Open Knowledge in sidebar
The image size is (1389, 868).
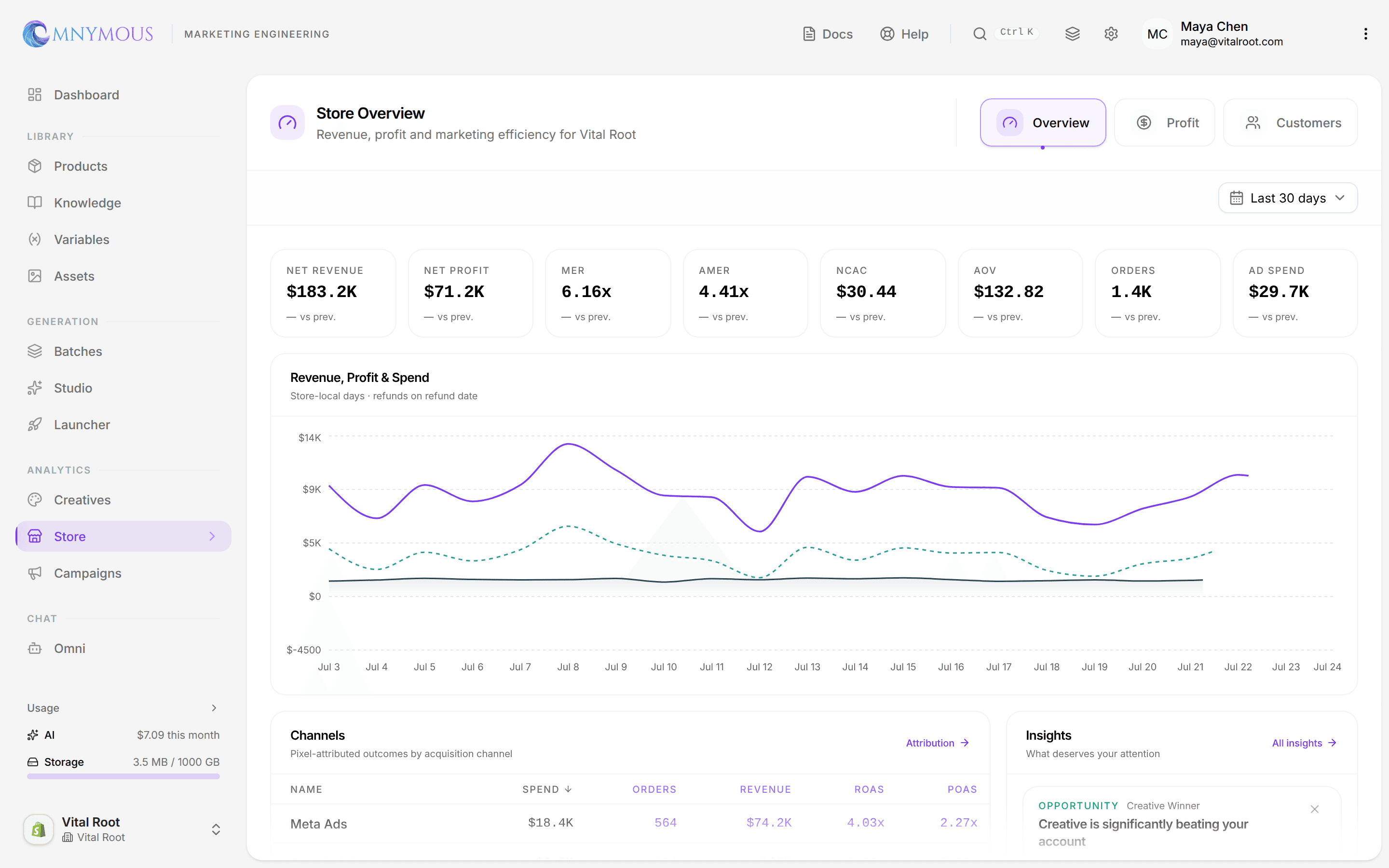coord(123,203)
